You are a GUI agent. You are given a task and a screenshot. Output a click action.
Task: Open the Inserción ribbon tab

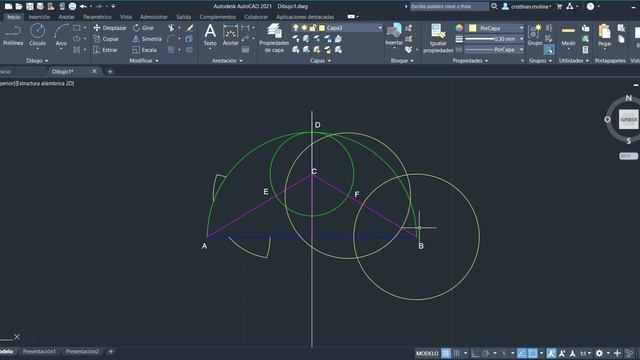click(x=39, y=17)
